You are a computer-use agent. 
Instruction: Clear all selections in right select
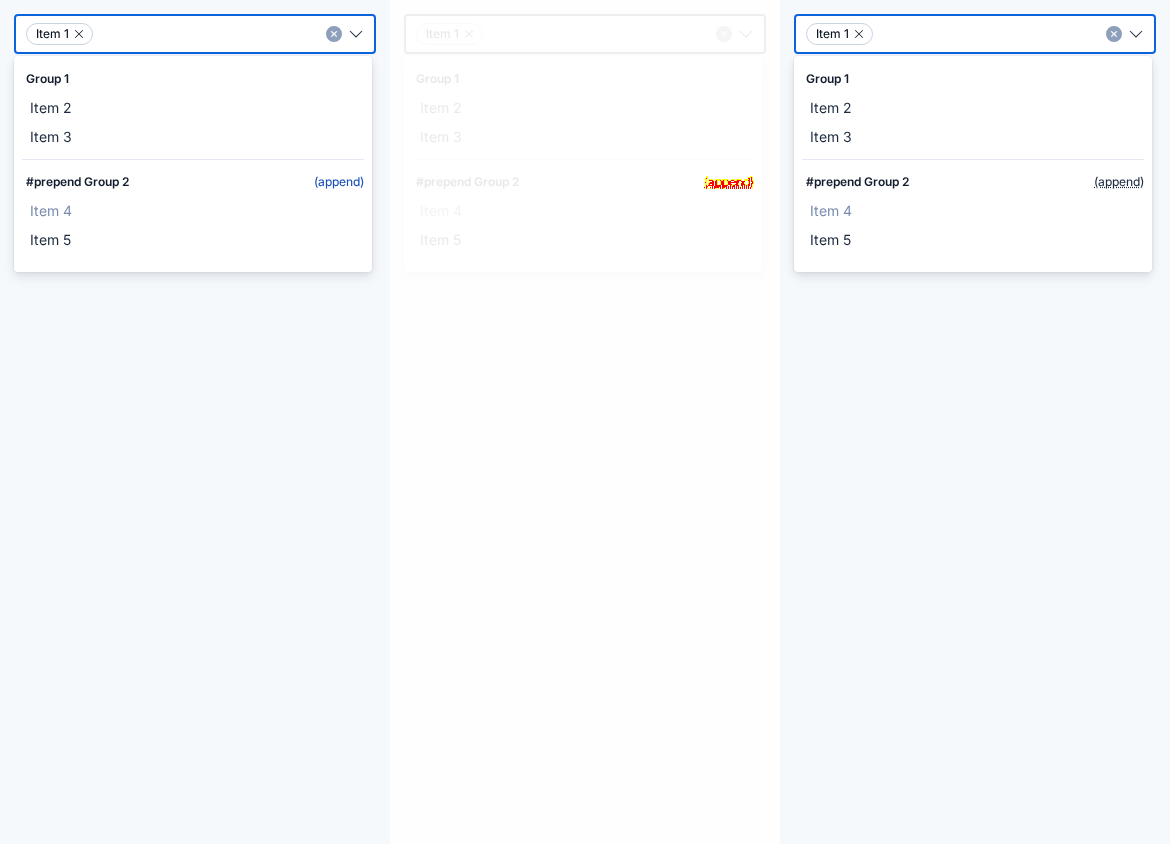tap(1113, 34)
